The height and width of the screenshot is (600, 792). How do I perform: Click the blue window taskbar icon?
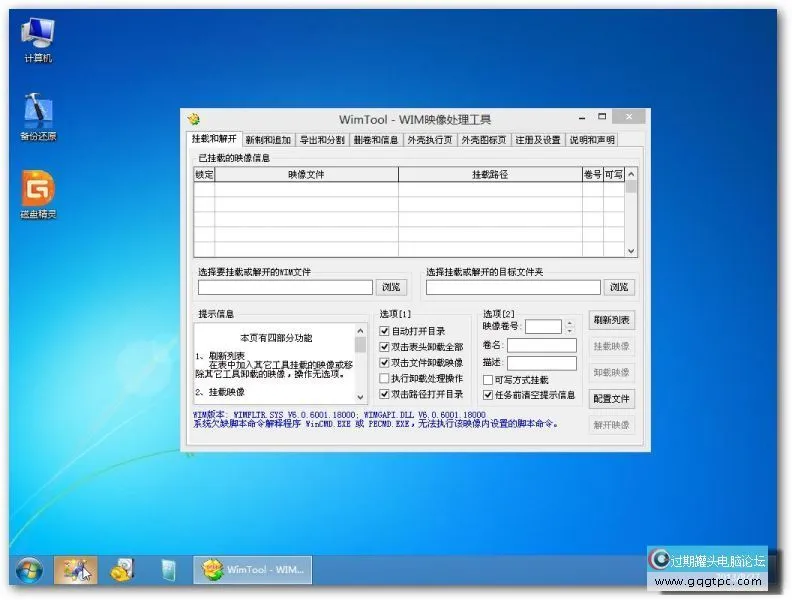[169, 570]
